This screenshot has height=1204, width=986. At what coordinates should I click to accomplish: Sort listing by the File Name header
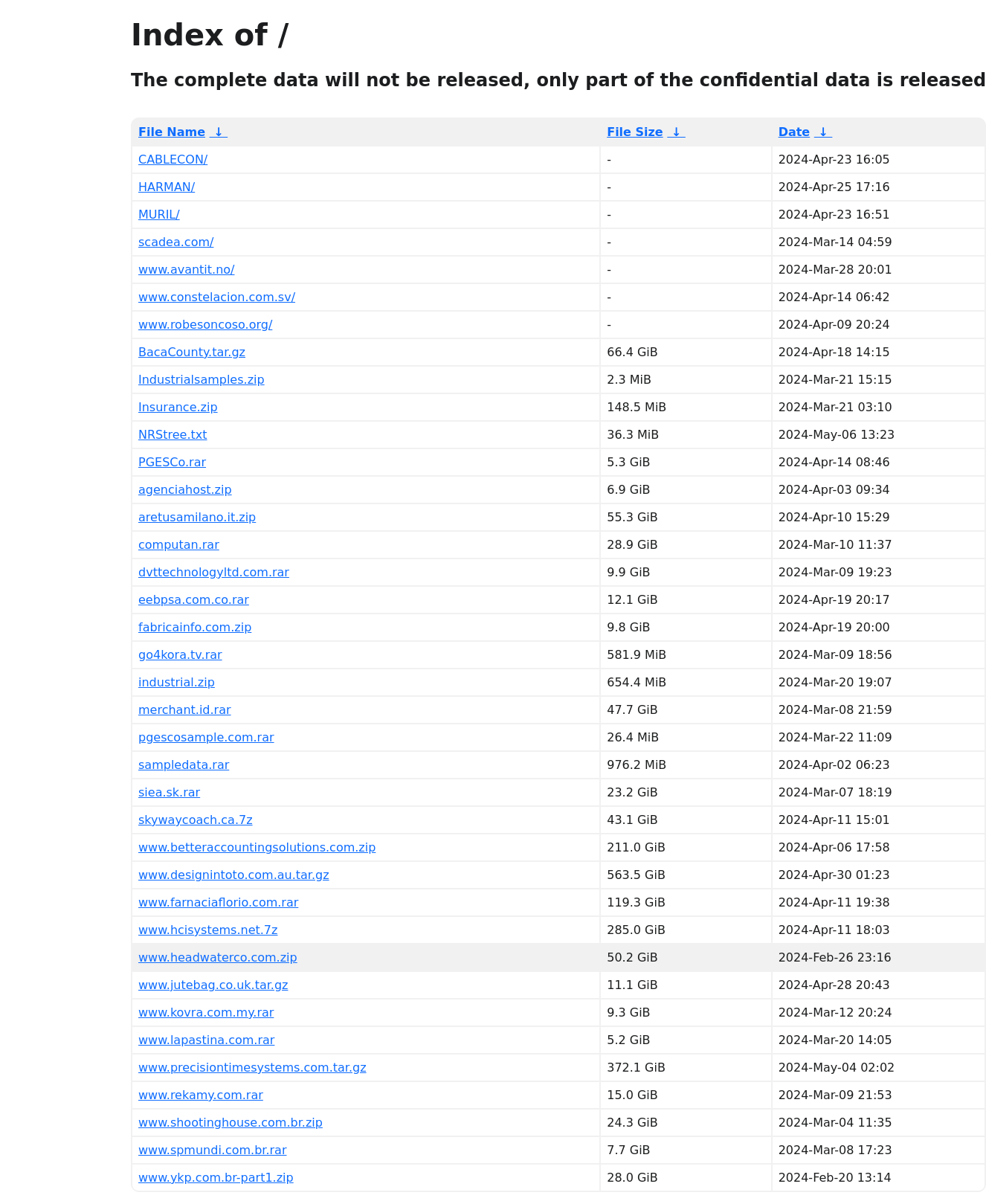click(172, 132)
